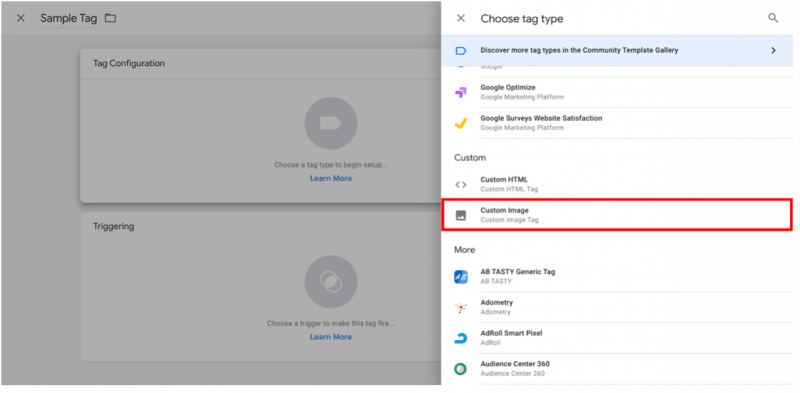Viewport: 800px width, 393px height.
Task: Click the Triggering card heading
Action: point(113,226)
